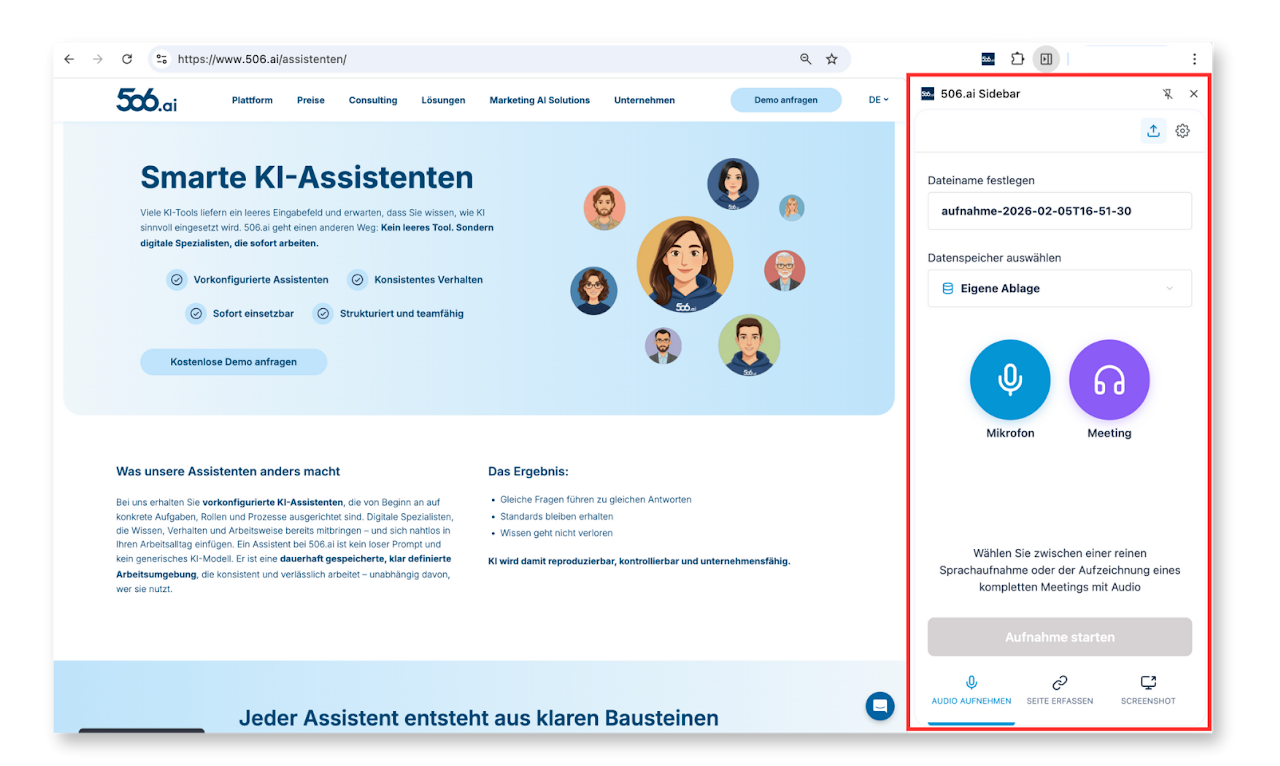The width and height of the screenshot is (1280, 766).
Task: Open the DE language dropdown
Action: (x=878, y=100)
